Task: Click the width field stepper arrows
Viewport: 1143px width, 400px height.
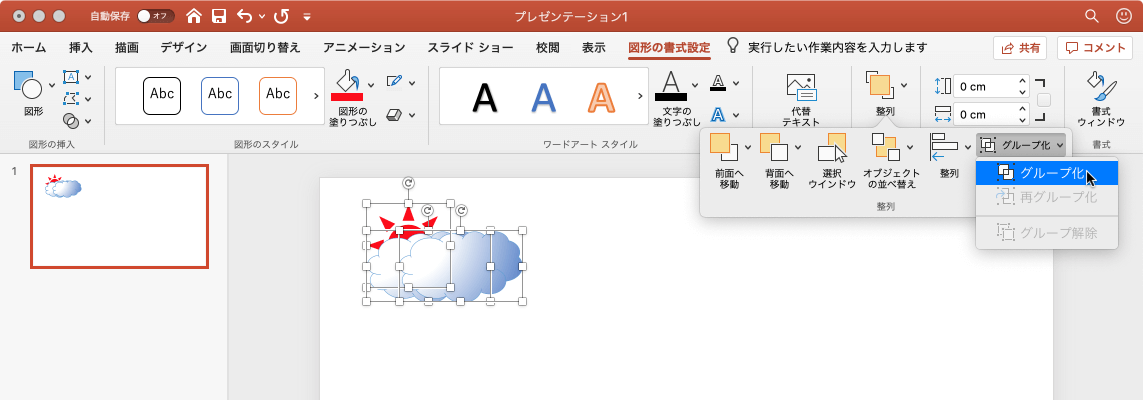Action: [x=1022, y=114]
